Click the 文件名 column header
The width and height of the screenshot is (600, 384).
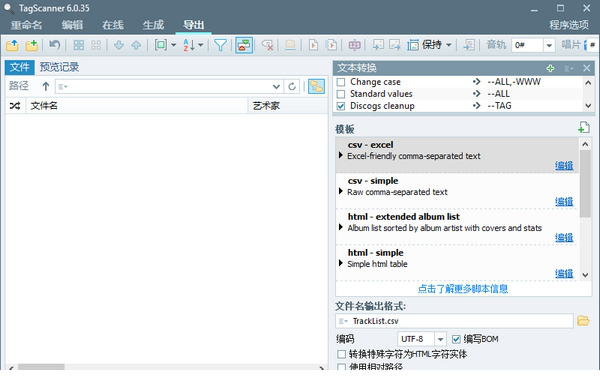pos(137,106)
